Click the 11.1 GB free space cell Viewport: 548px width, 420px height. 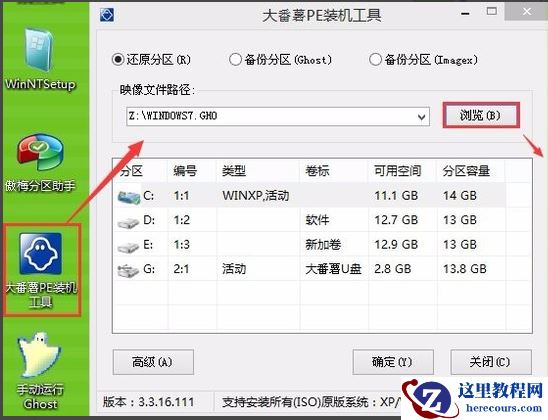[x=396, y=196]
